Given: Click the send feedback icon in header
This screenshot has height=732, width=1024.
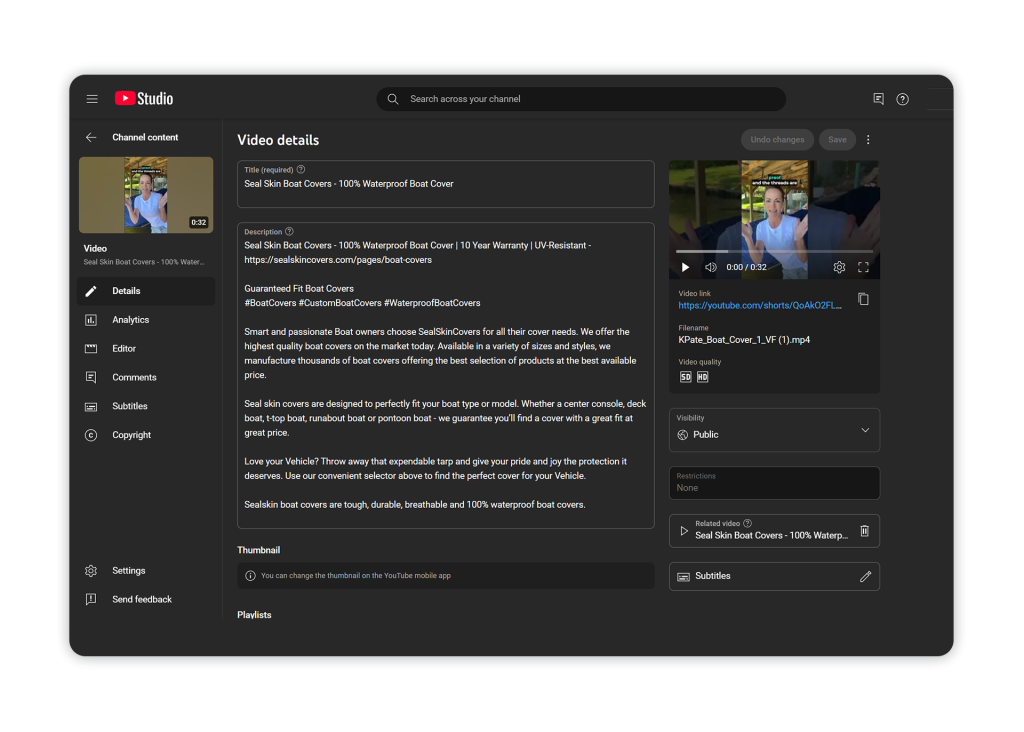Looking at the screenshot, I should 878,99.
